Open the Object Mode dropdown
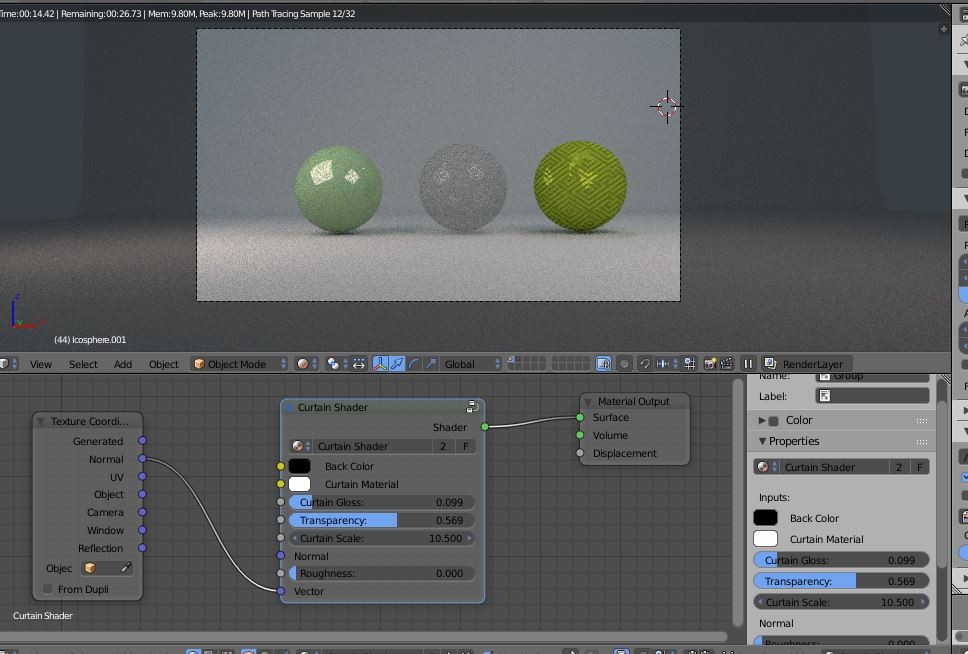Screen dimensions: 968x654 [237, 364]
